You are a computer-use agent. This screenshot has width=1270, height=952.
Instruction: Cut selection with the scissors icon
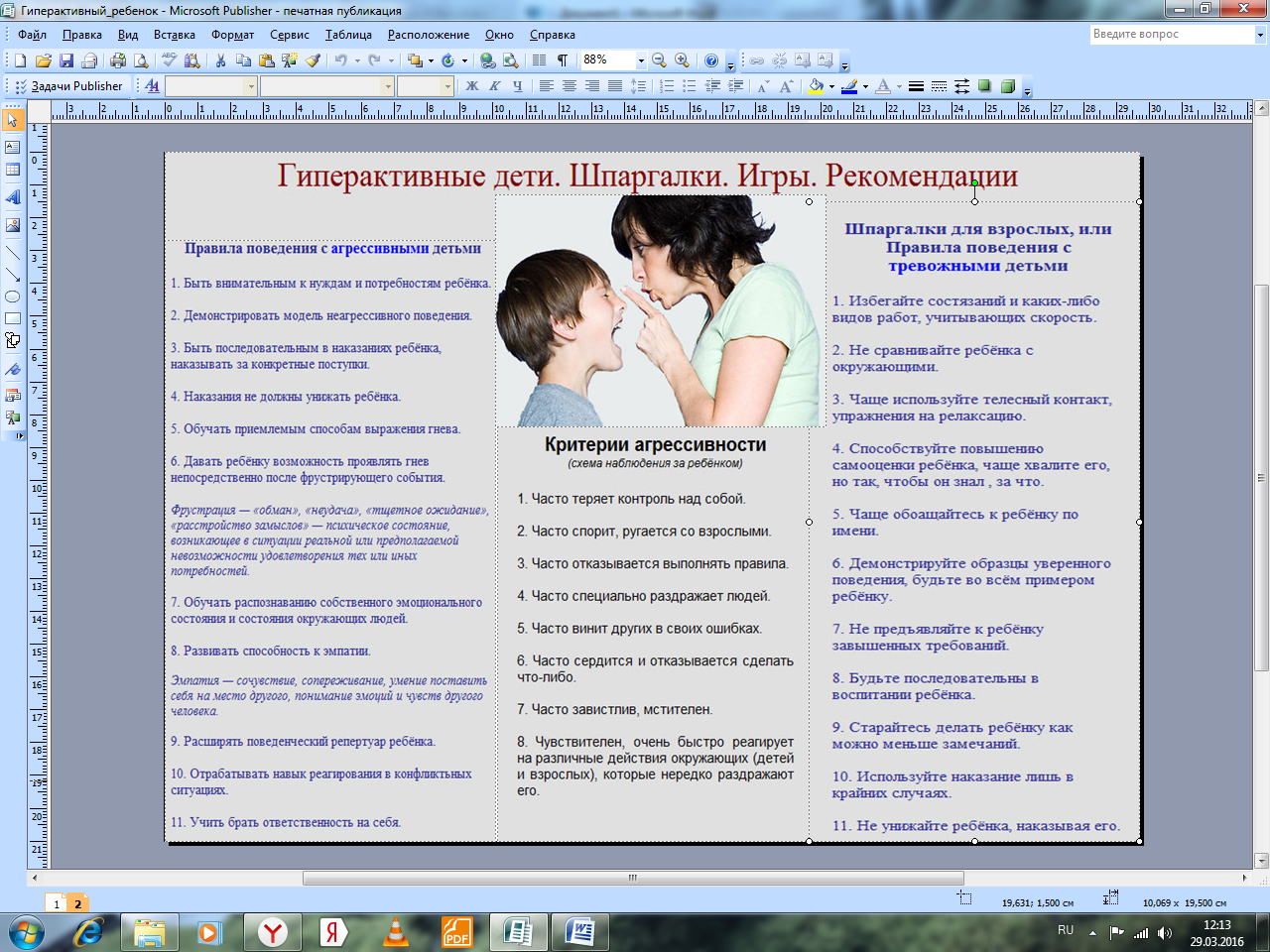(220, 60)
